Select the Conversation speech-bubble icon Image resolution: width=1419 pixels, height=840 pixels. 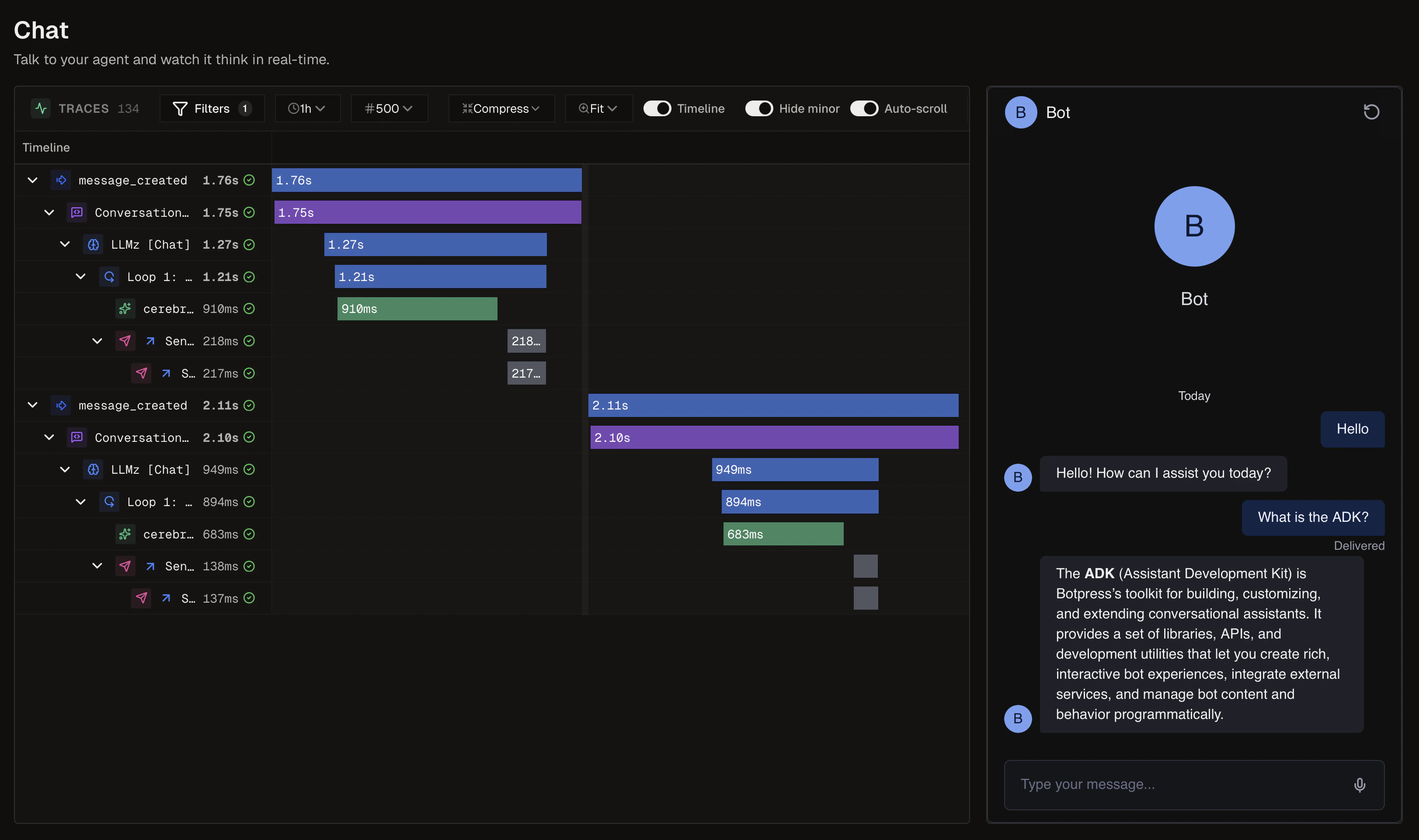click(77, 212)
